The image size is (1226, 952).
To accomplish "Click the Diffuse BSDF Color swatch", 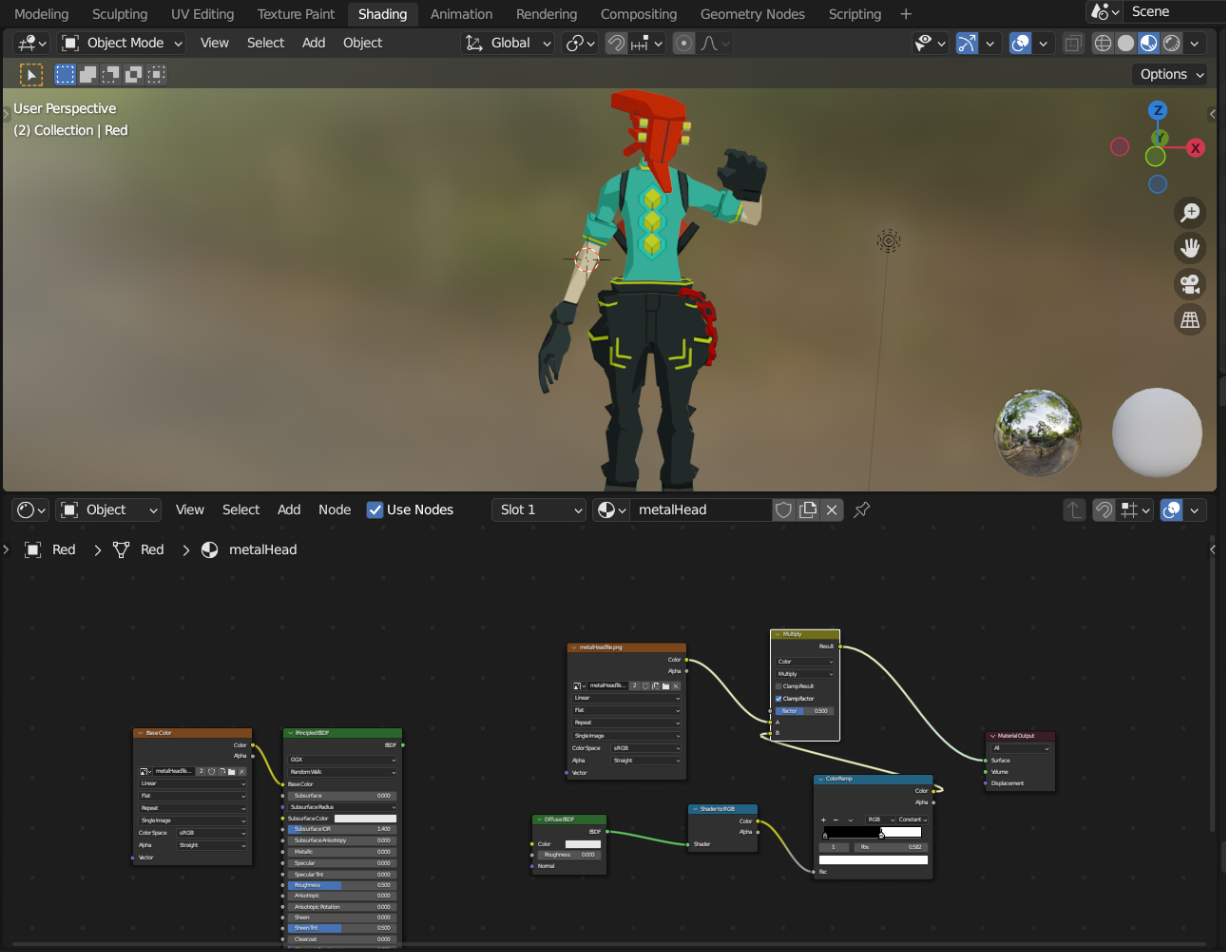I will (x=582, y=844).
